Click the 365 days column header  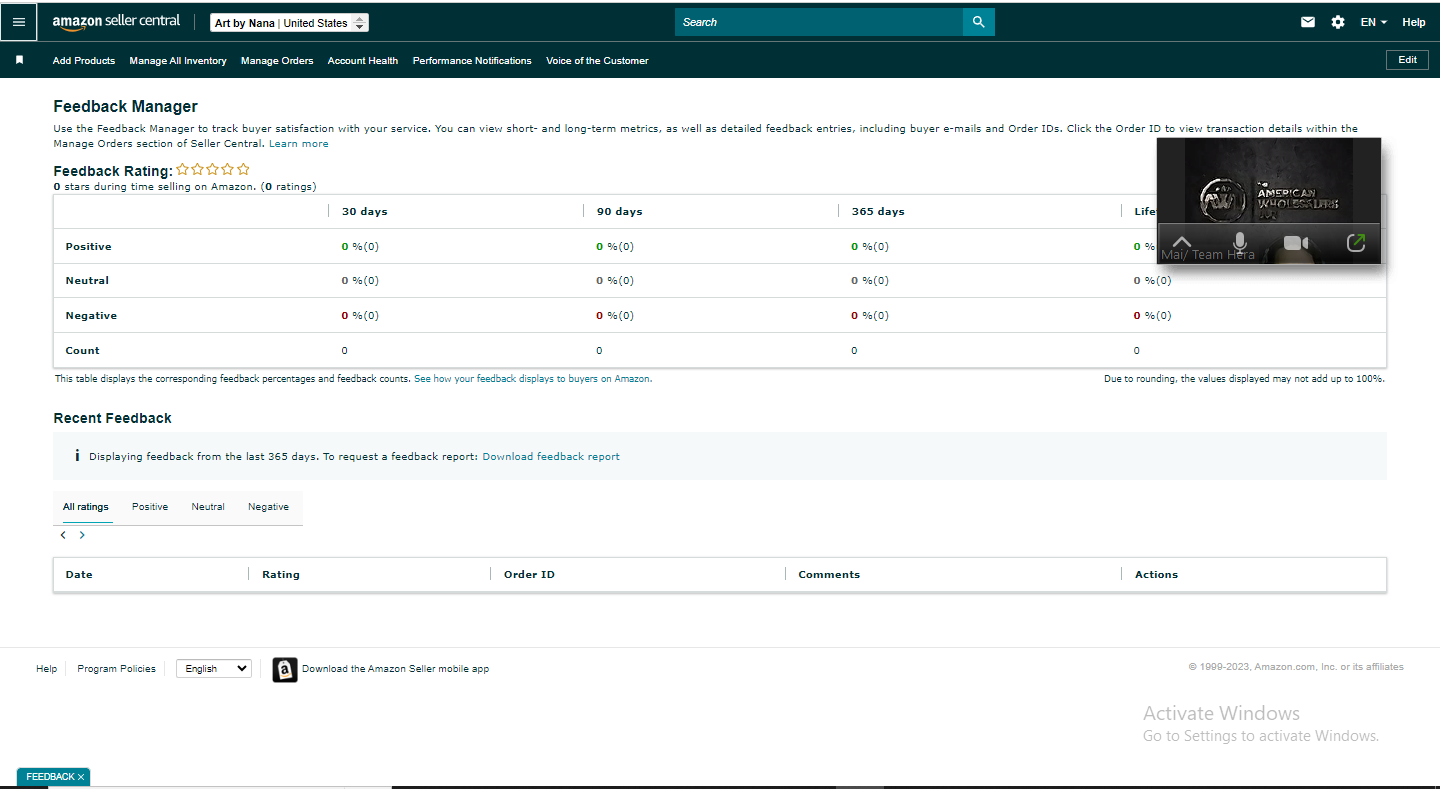pos(878,212)
